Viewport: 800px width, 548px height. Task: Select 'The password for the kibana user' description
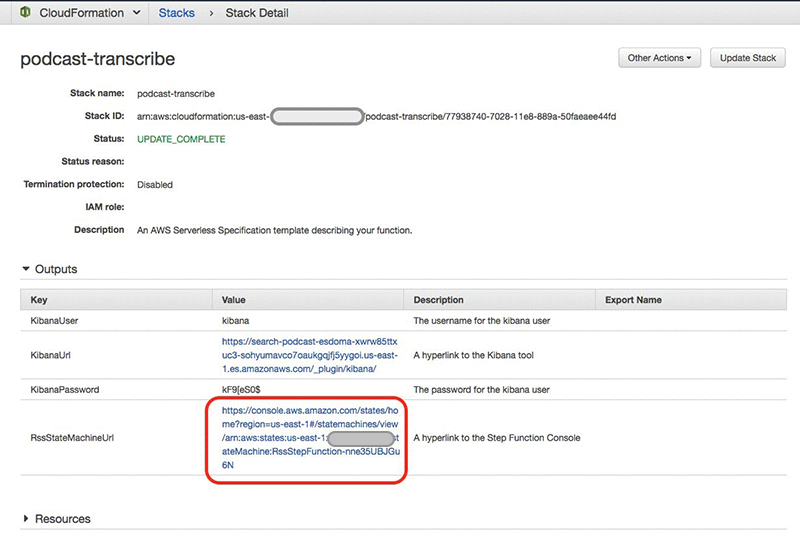point(481,390)
